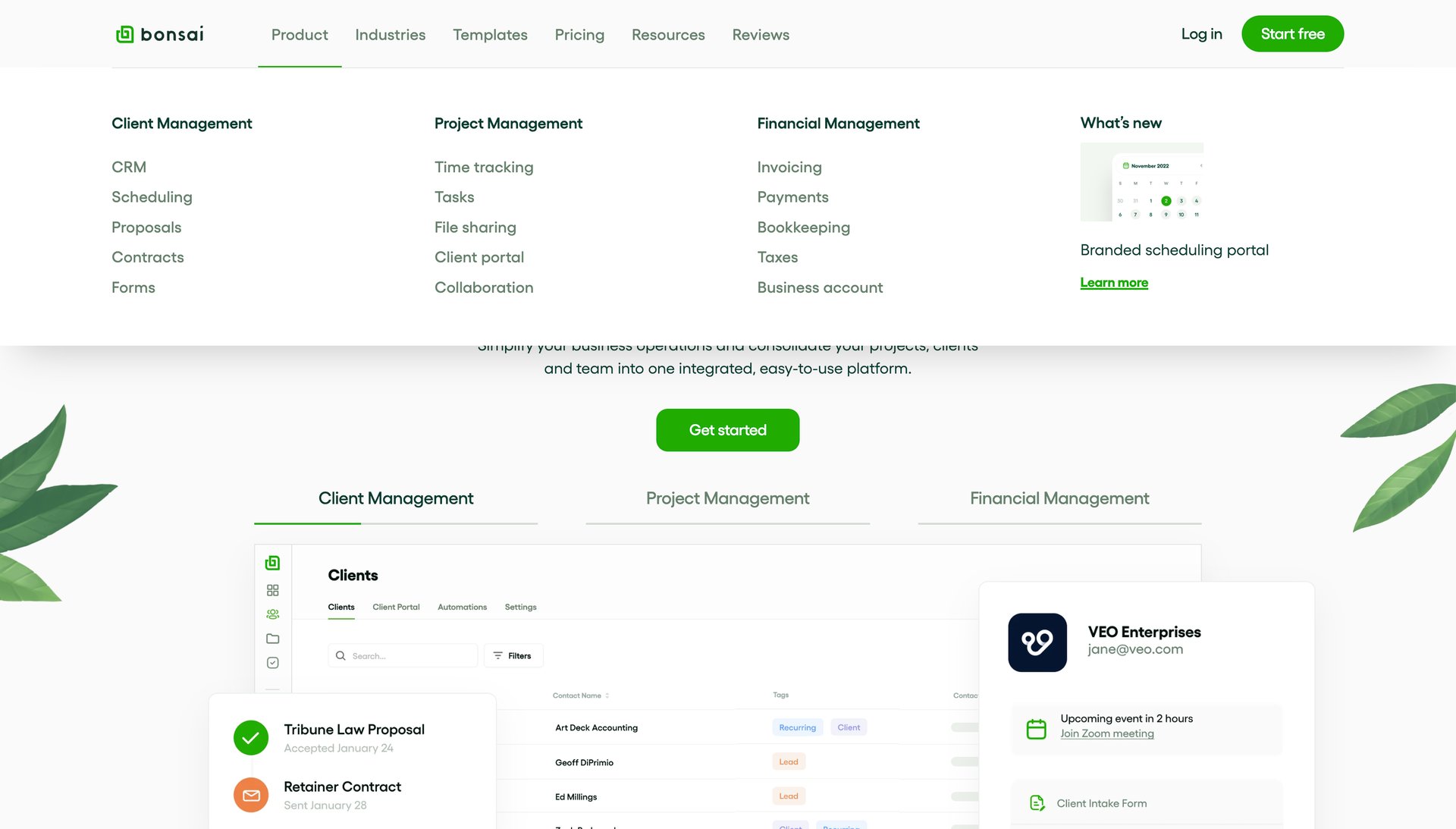Click the magnifier icon in the search bar
1456x829 pixels.
340,655
